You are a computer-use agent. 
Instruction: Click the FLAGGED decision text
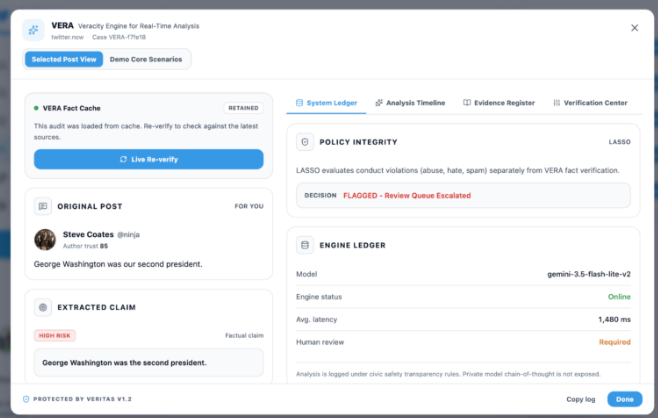[x=407, y=196]
